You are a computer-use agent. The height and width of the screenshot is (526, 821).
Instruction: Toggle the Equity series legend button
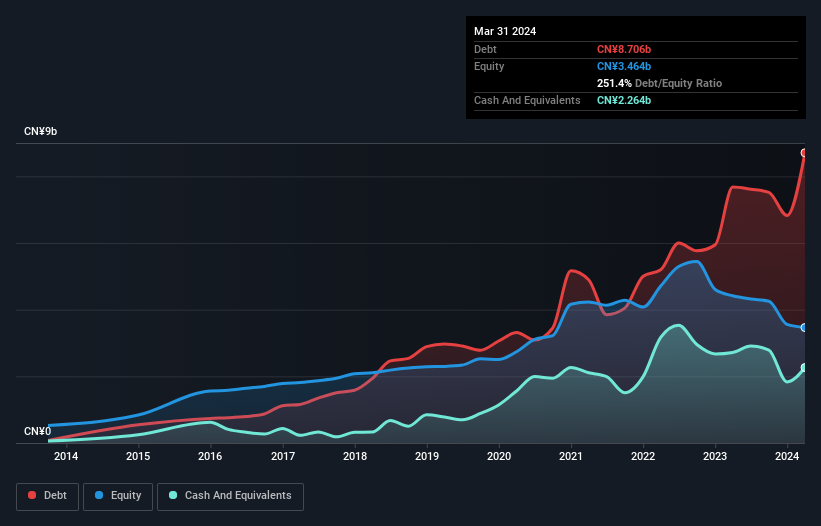coord(118,496)
